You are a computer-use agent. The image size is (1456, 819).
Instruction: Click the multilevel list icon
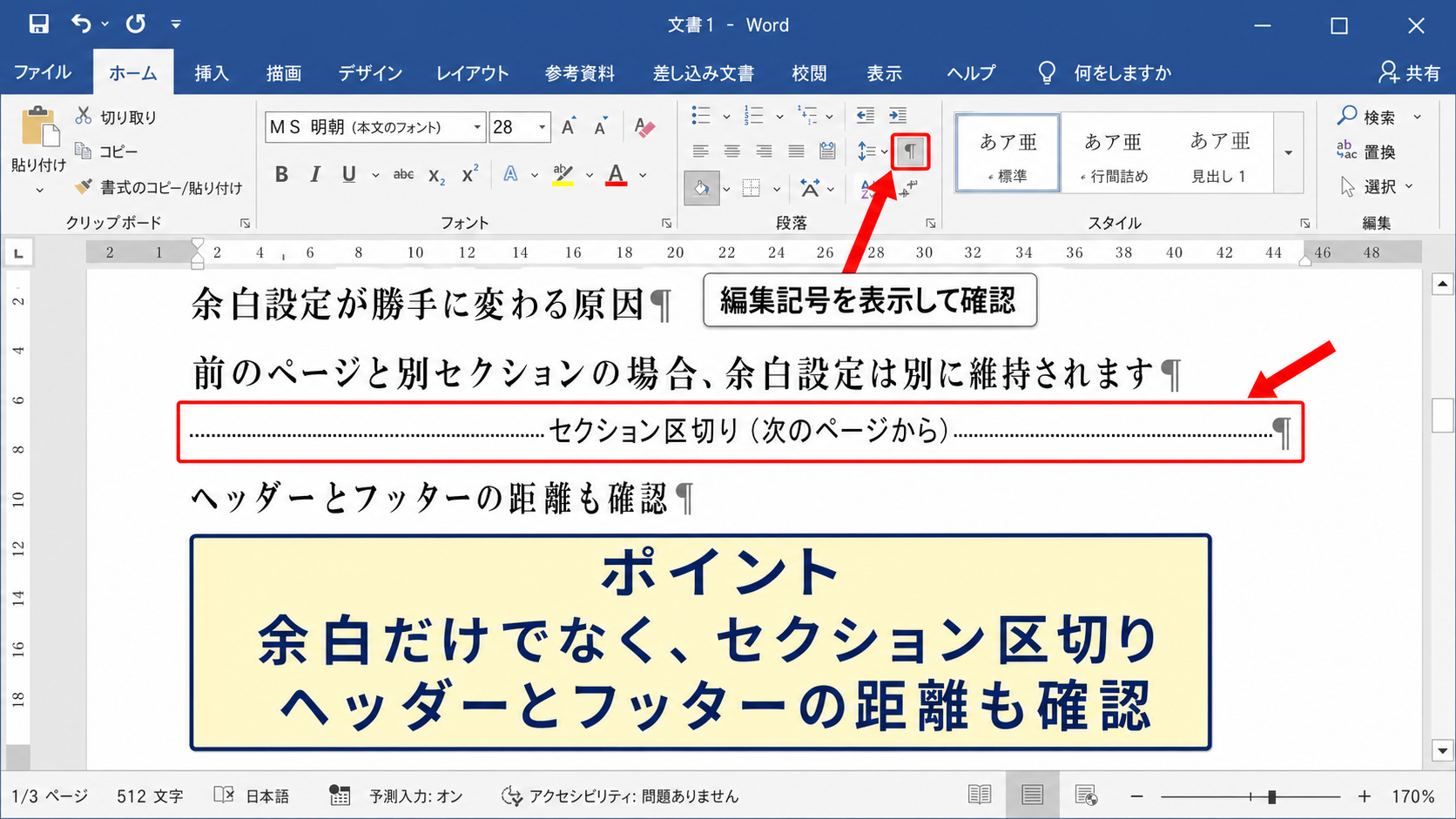(807, 116)
